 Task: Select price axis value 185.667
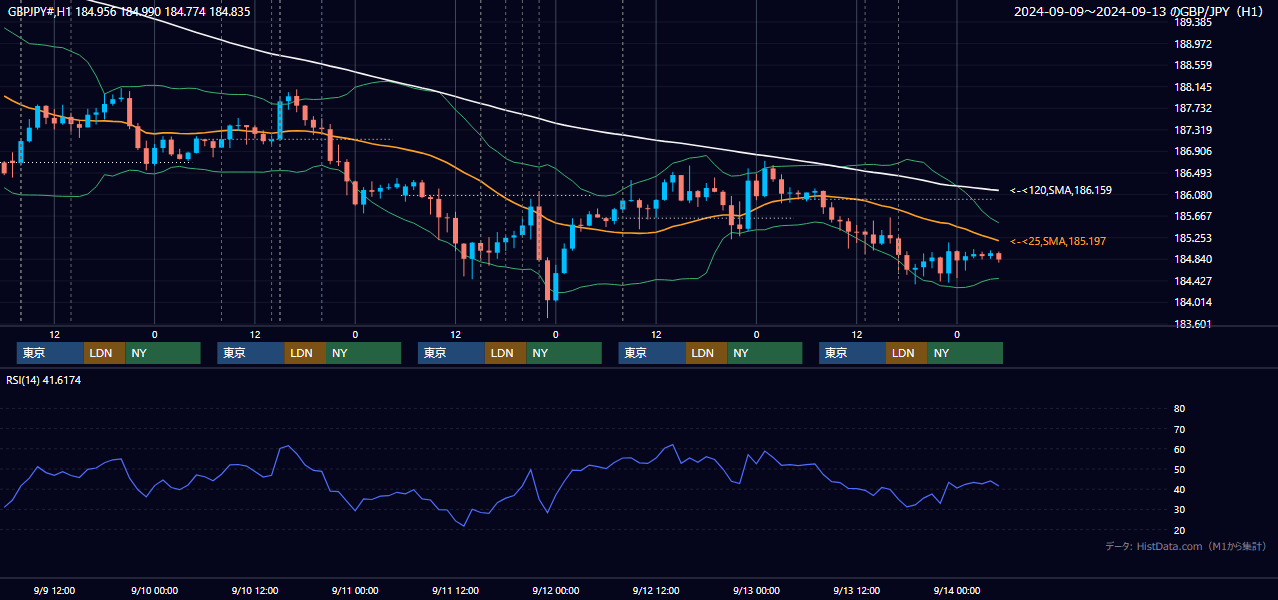tap(1192, 216)
